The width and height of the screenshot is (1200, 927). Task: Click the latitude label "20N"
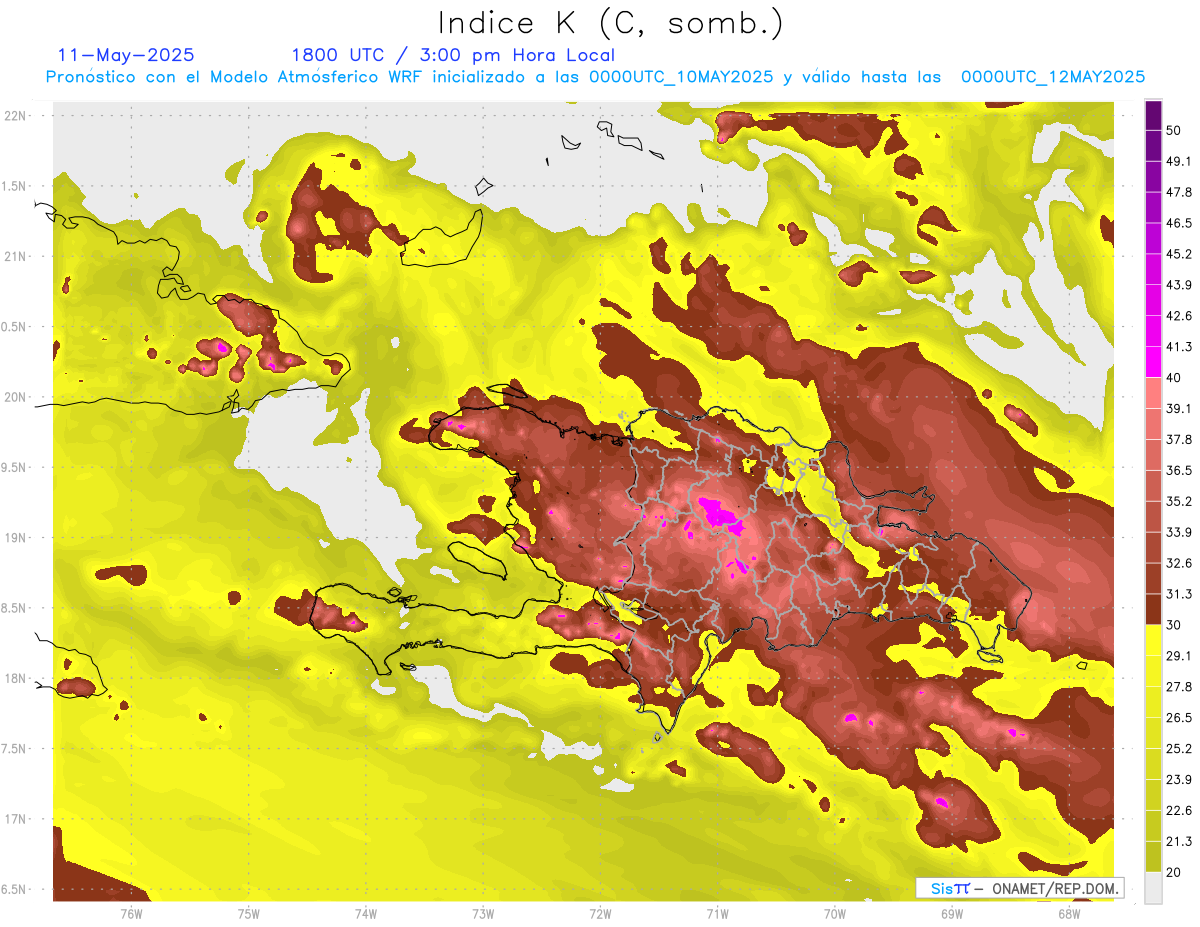15,397
